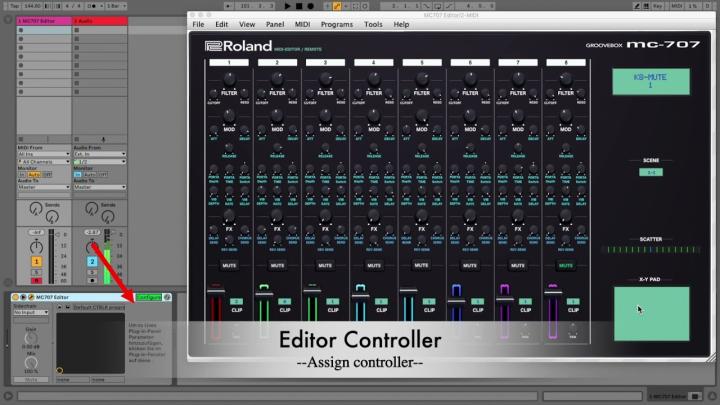Mute channel 4 in MC-707 editor
The width and height of the screenshot is (720, 405).
pos(374,265)
